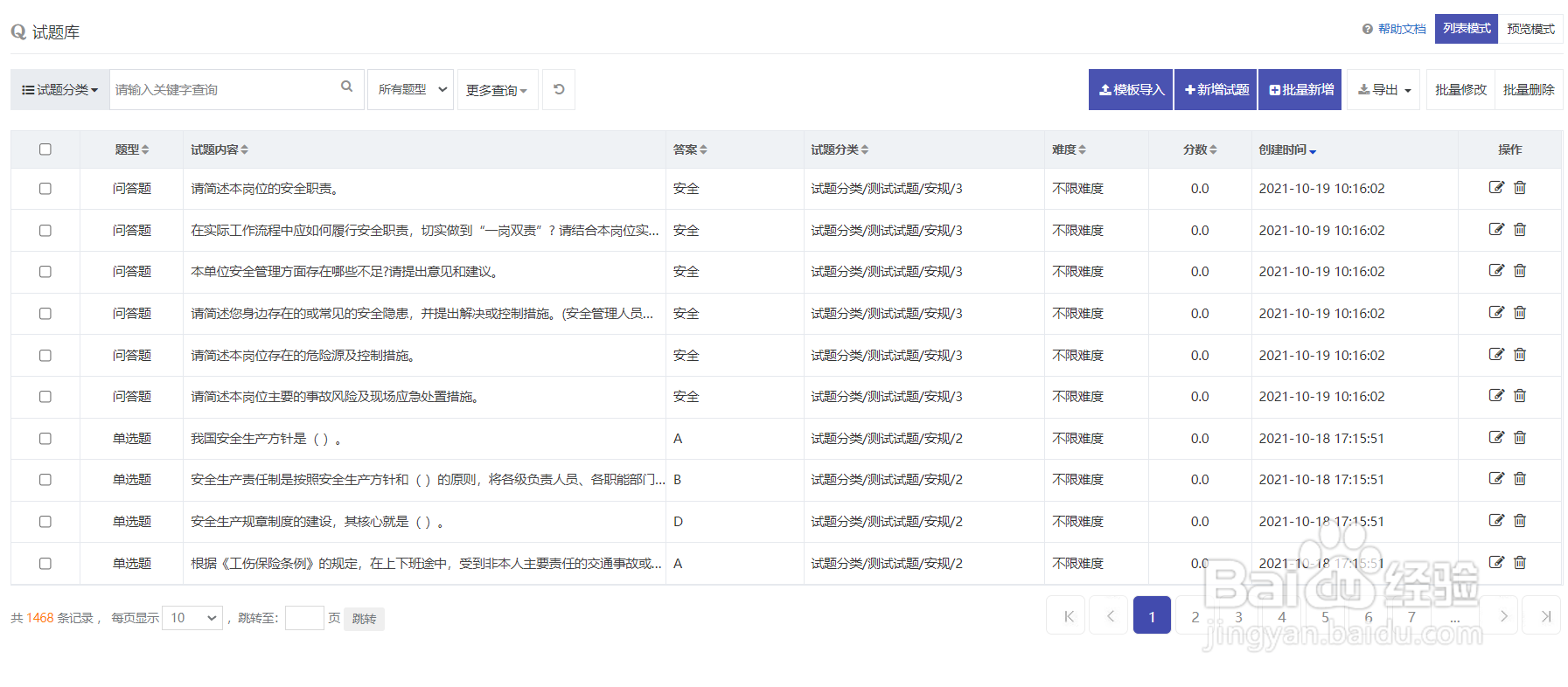Click the 新增试题 add question button

(x=1216, y=89)
